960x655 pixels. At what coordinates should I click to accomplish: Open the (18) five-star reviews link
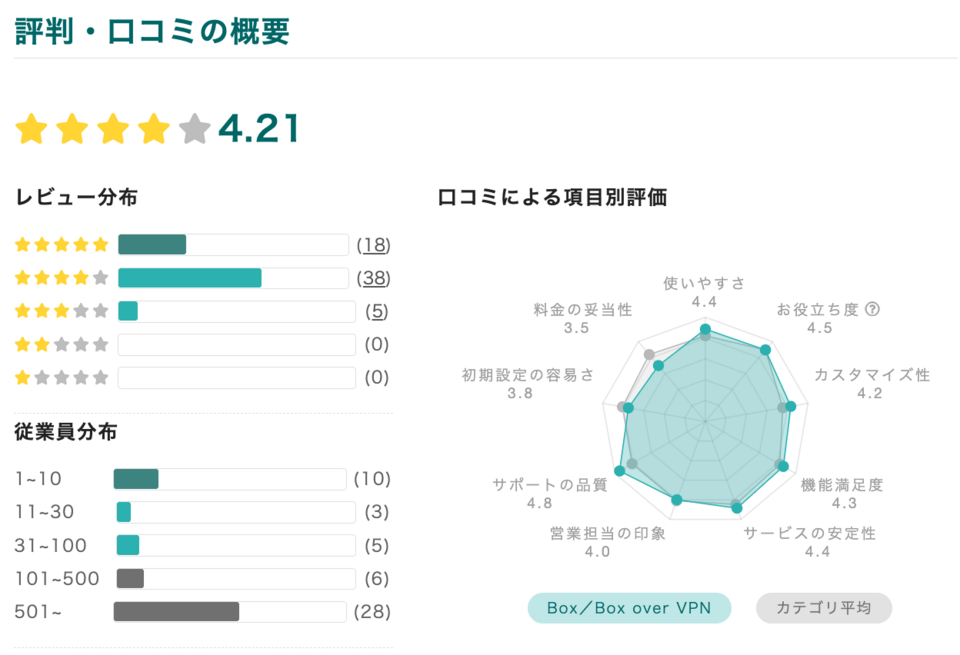373,245
